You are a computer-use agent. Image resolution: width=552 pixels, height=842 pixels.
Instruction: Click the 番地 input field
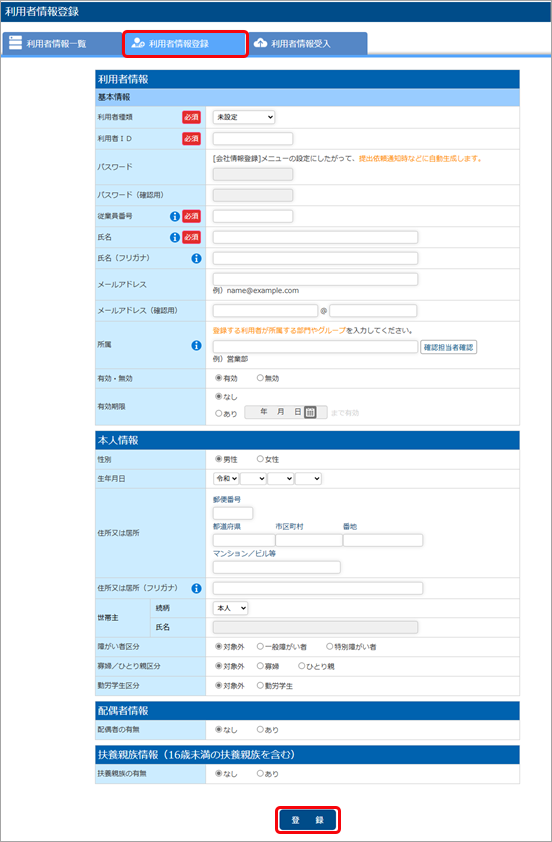point(383,540)
